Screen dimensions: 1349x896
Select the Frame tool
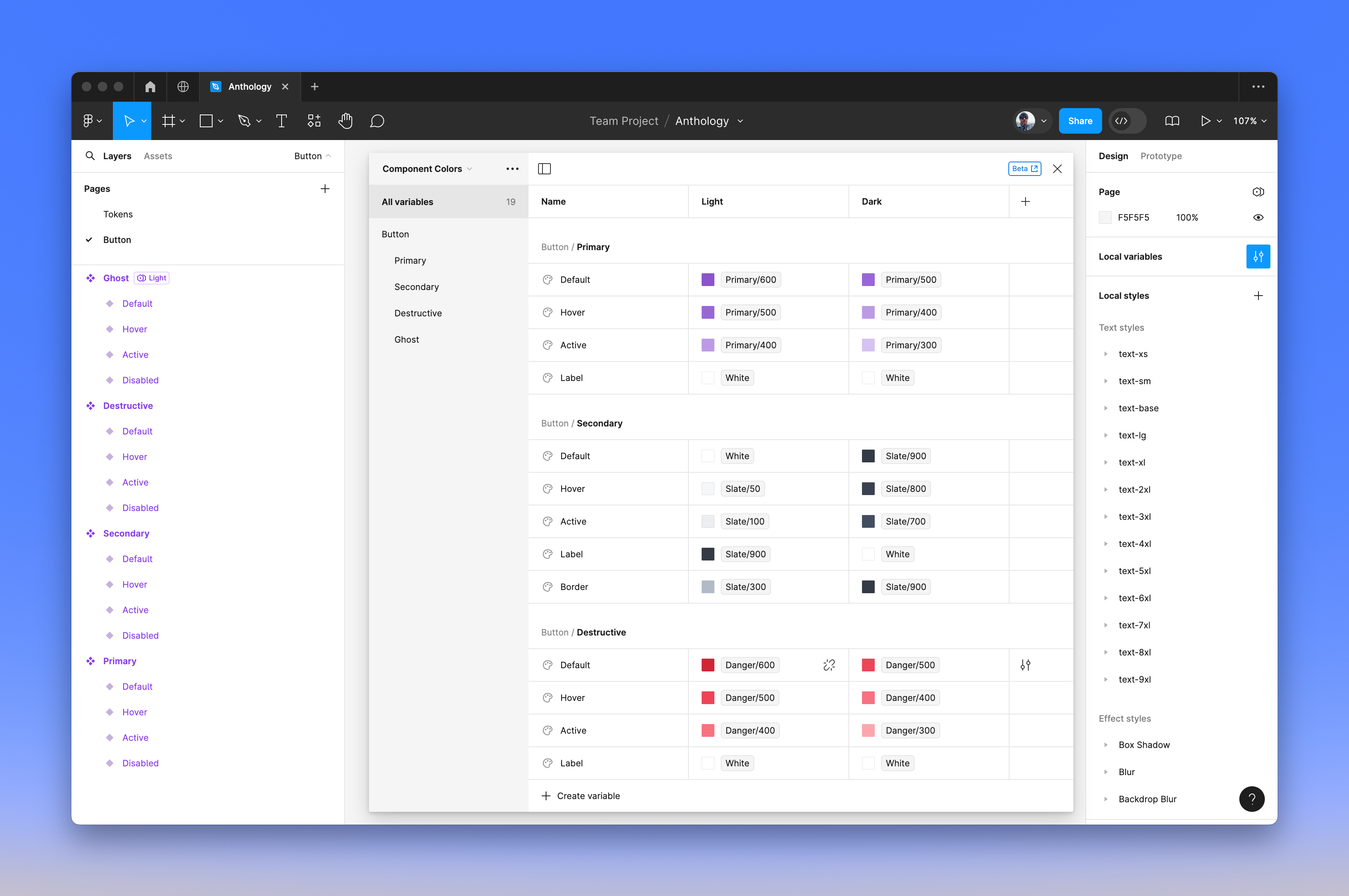point(169,120)
